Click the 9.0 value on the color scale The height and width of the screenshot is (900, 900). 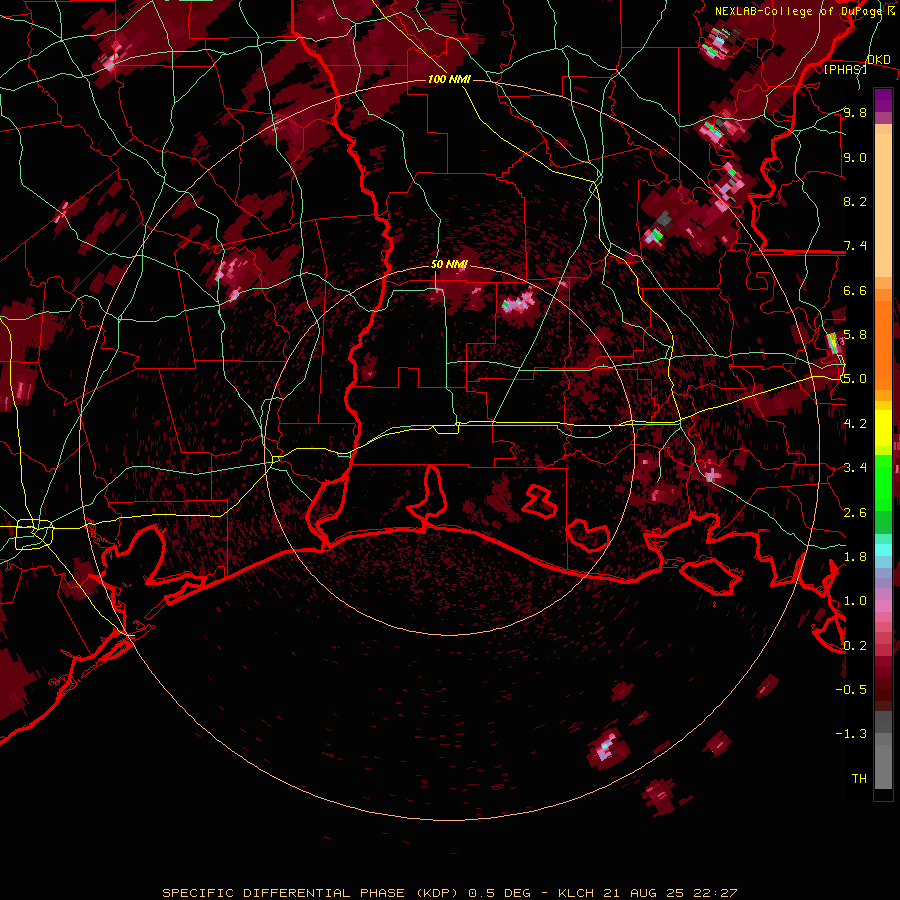(x=855, y=157)
